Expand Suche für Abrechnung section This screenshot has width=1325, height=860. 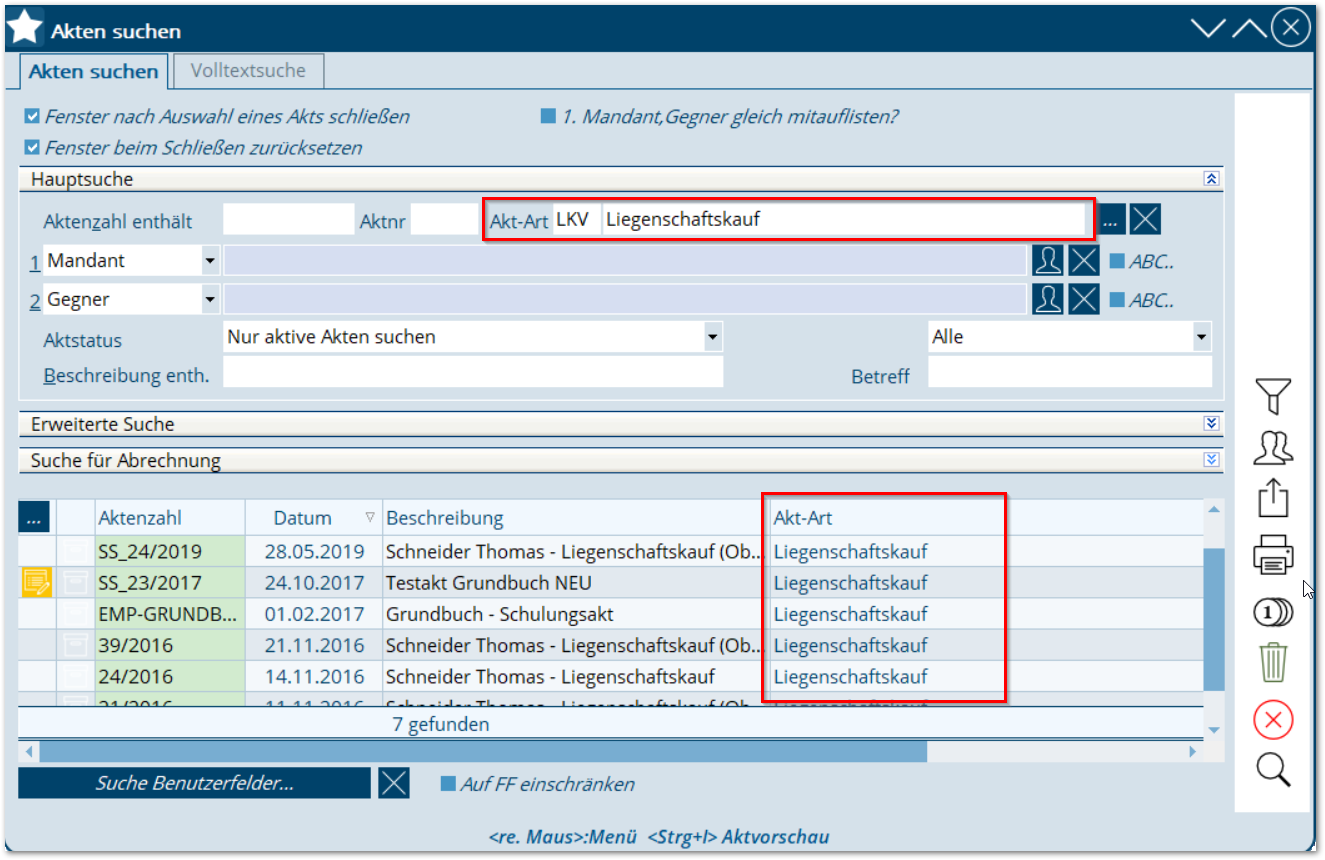(1211, 460)
